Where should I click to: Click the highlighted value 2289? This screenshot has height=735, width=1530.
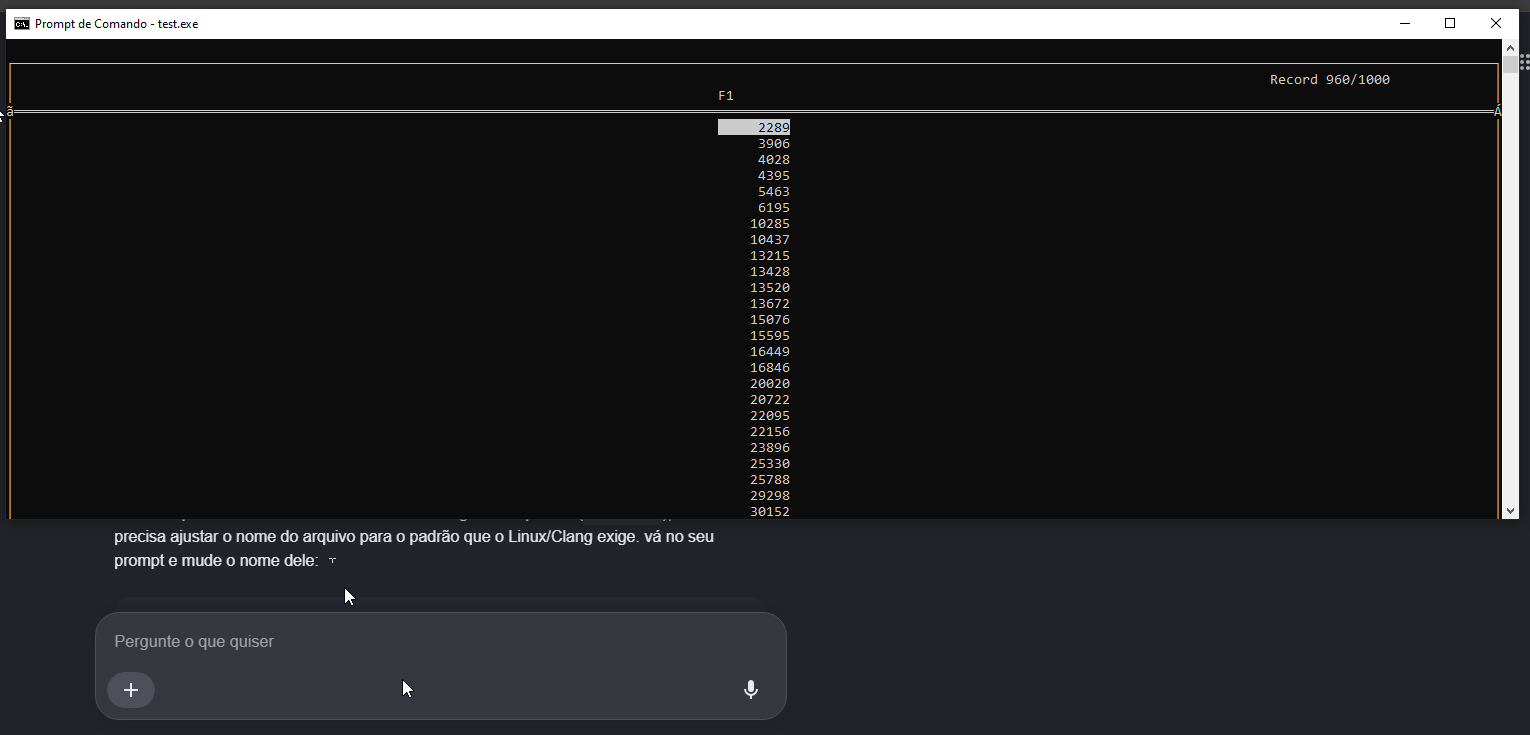click(754, 128)
